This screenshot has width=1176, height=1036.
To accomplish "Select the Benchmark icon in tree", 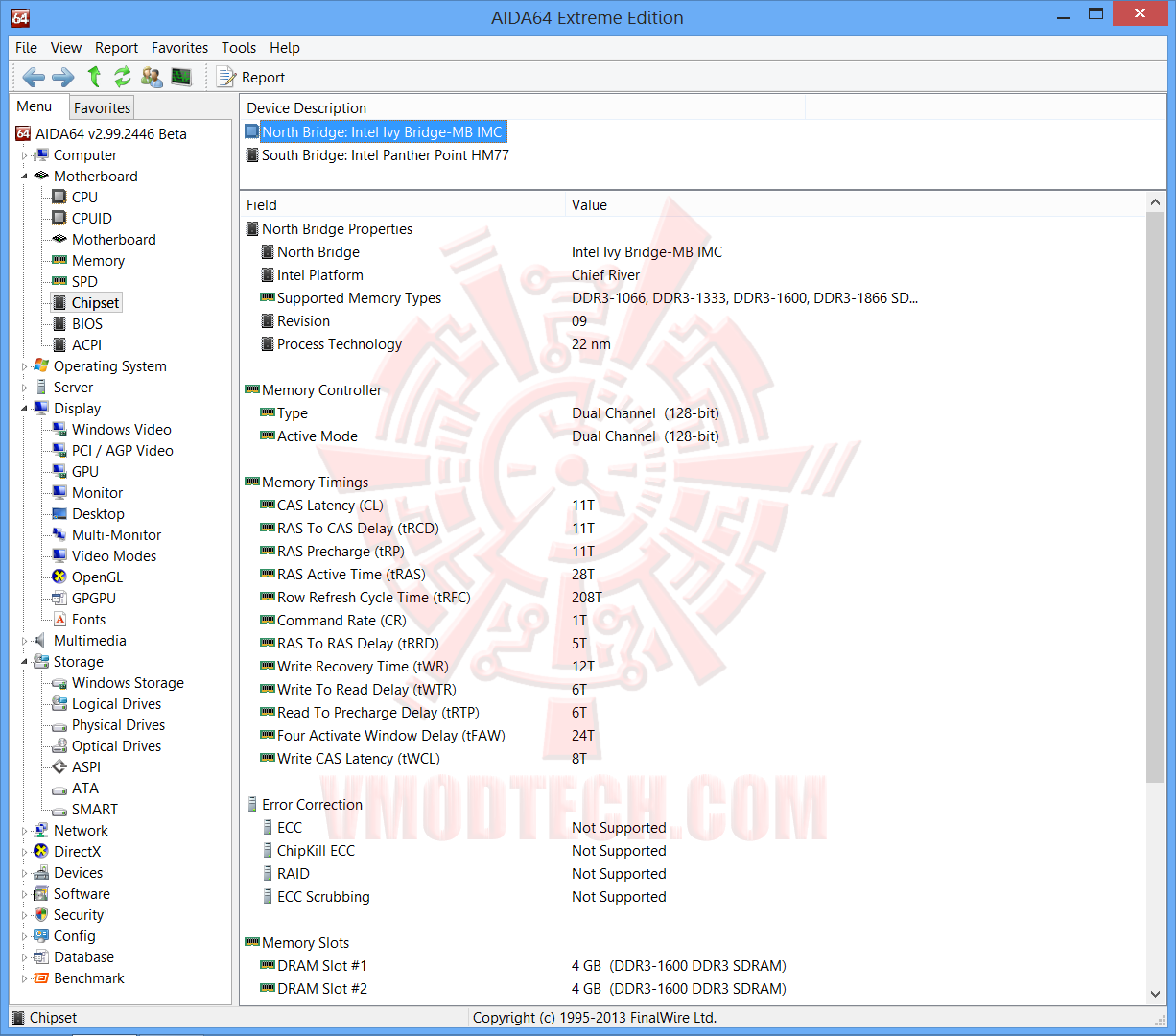I will pyautogui.click(x=41, y=977).
